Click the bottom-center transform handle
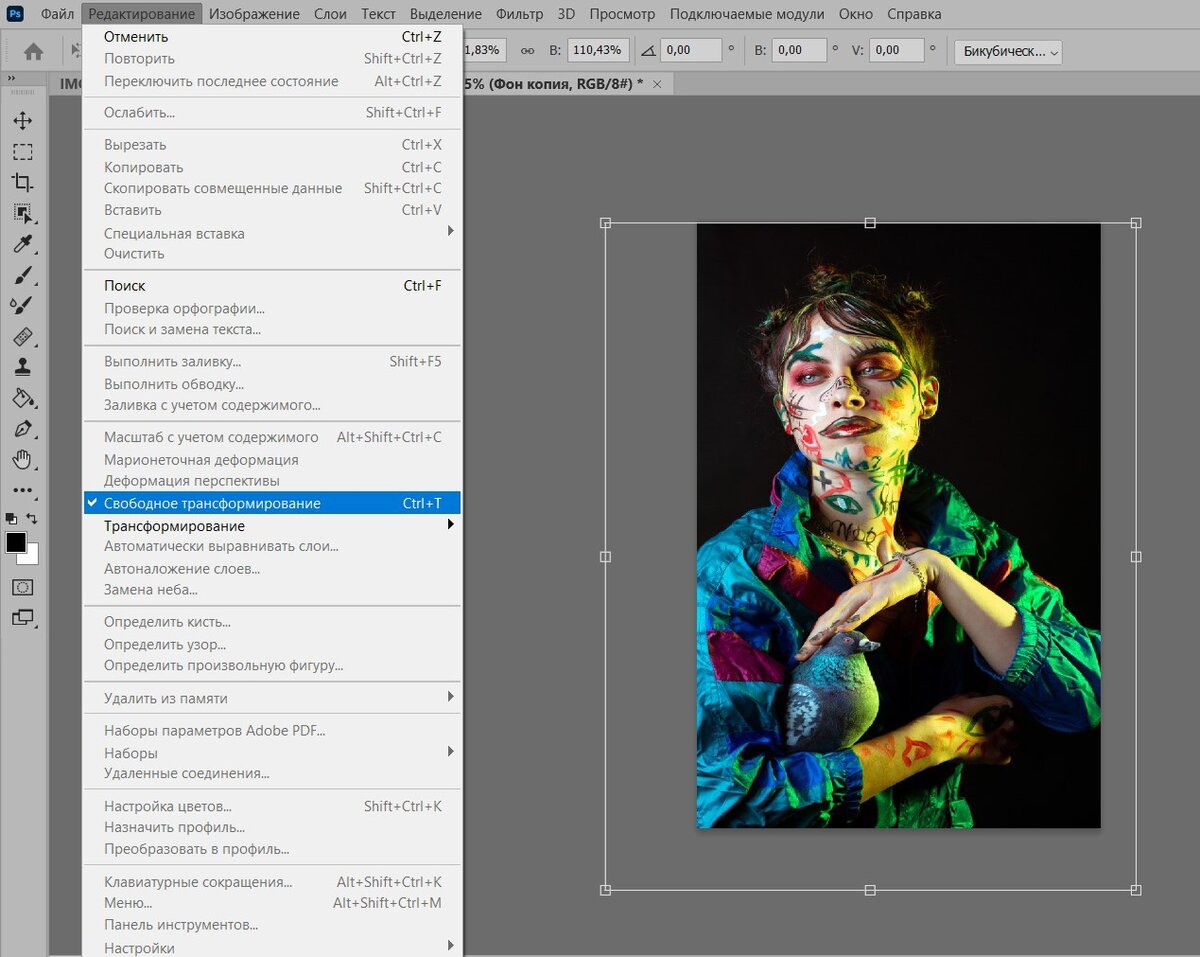Image resolution: width=1200 pixels, height=957 pixels. (x=870, y=890)
